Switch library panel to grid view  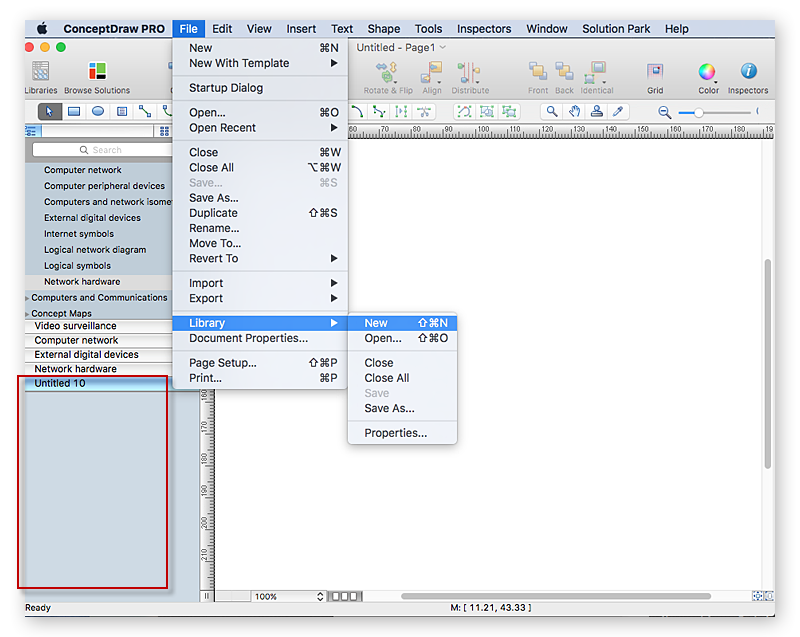pos(164,131)
